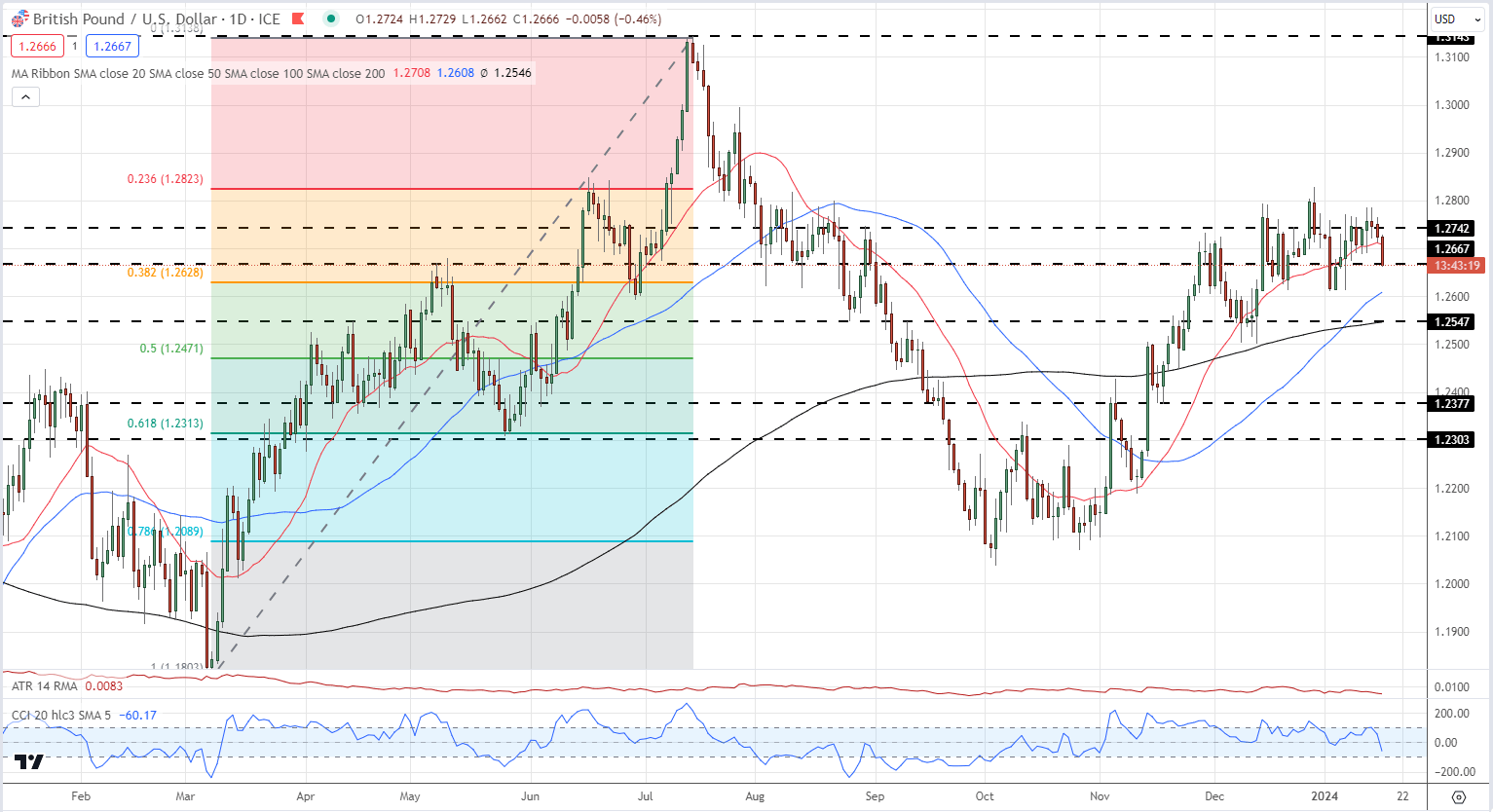Click the blue 50 SMA value 1.2608

tap(456, 73)
